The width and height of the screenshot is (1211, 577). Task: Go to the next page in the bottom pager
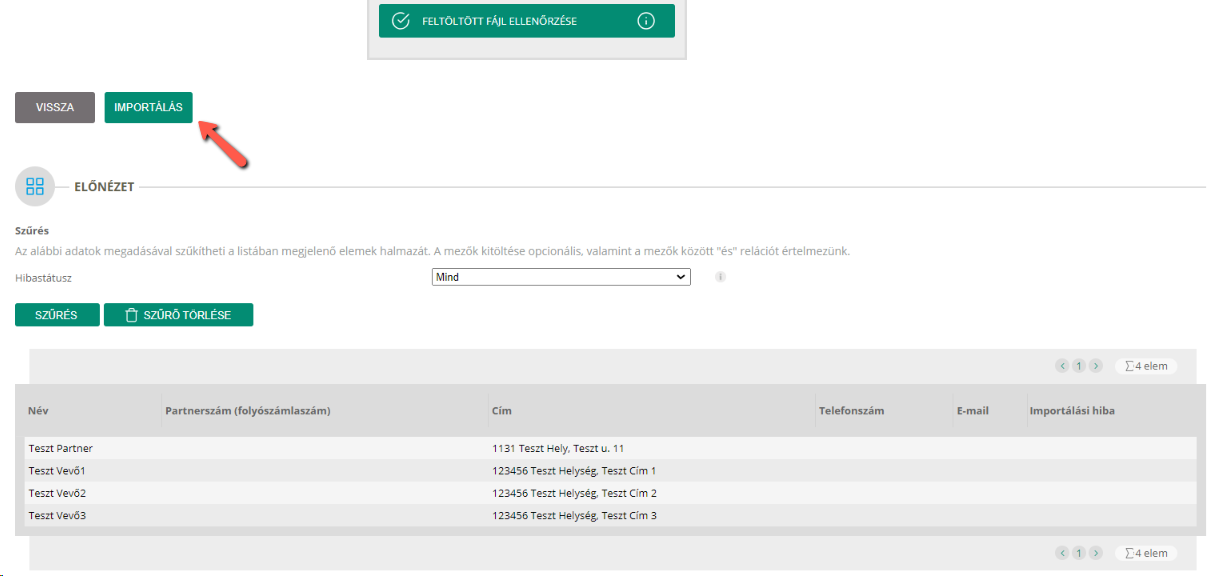[x=1096, y=553]
